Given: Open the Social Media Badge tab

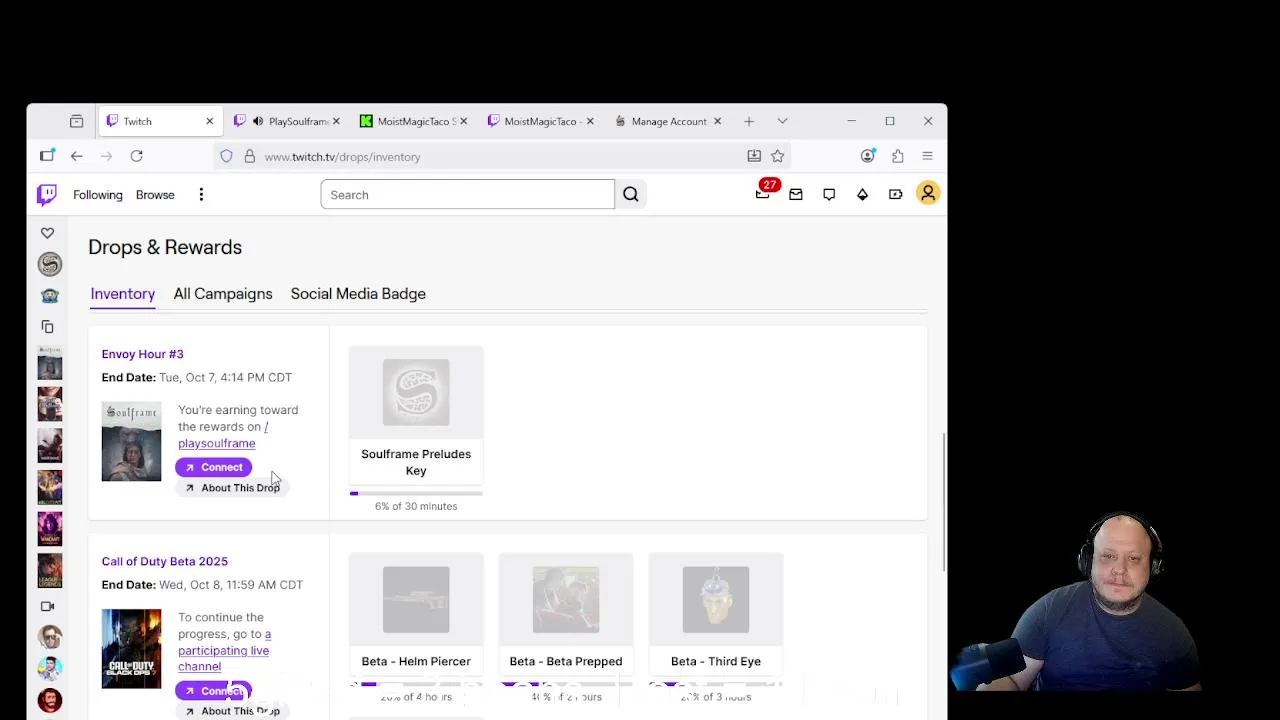Looking at the screenshot, I should [358, 294].
